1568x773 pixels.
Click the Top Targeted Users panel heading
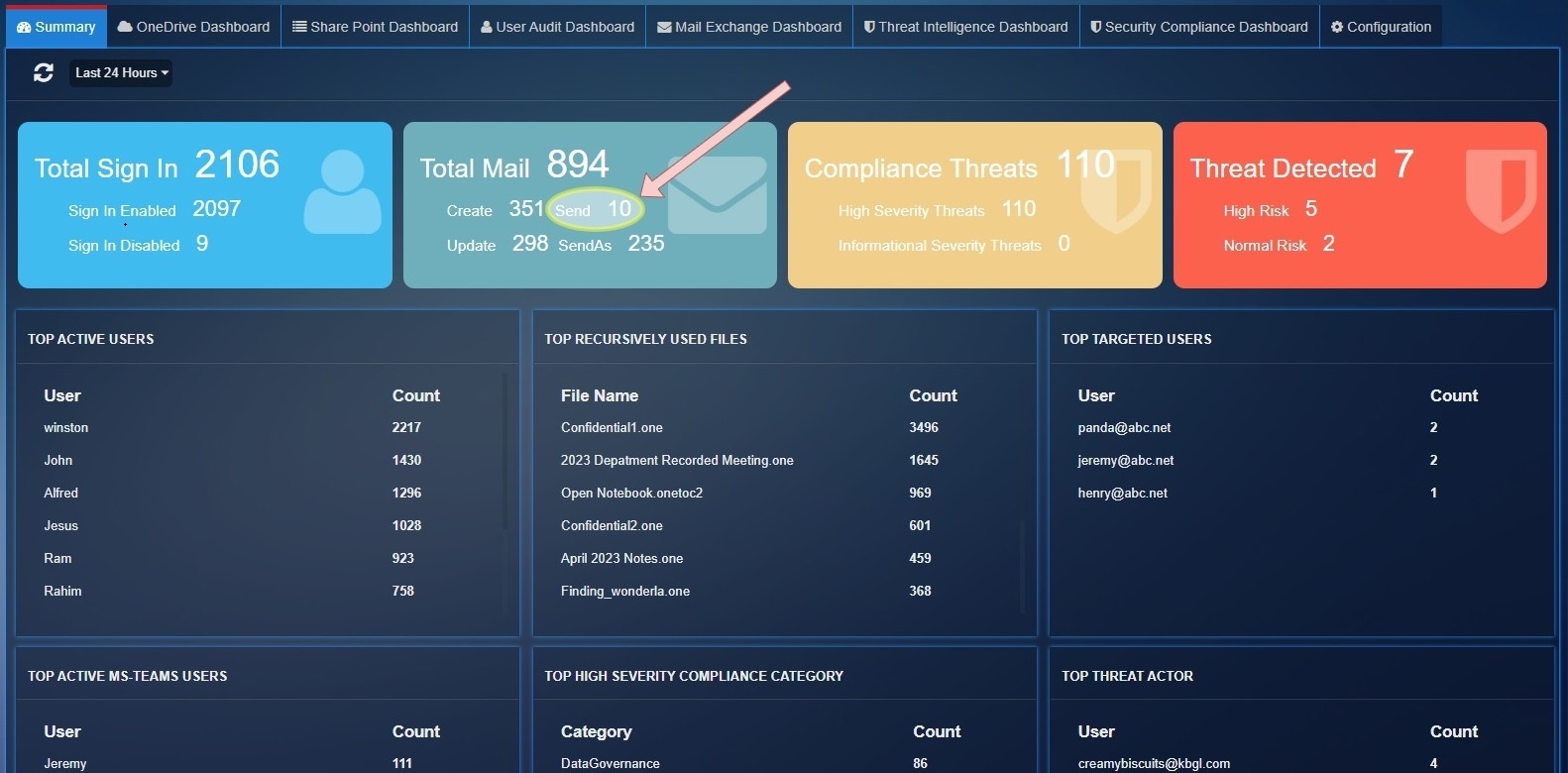[x=1137, y=339]
